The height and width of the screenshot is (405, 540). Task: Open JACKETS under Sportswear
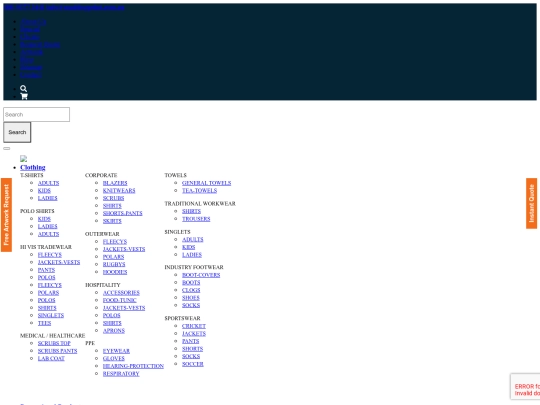pos(194,333)
